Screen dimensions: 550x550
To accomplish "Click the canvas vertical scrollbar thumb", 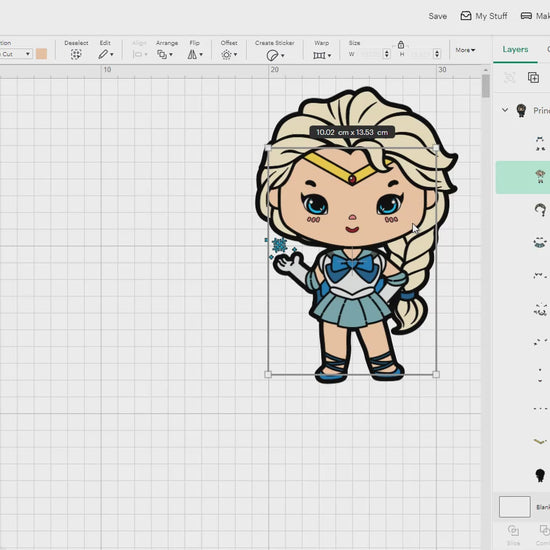I will tap(485, 86).
